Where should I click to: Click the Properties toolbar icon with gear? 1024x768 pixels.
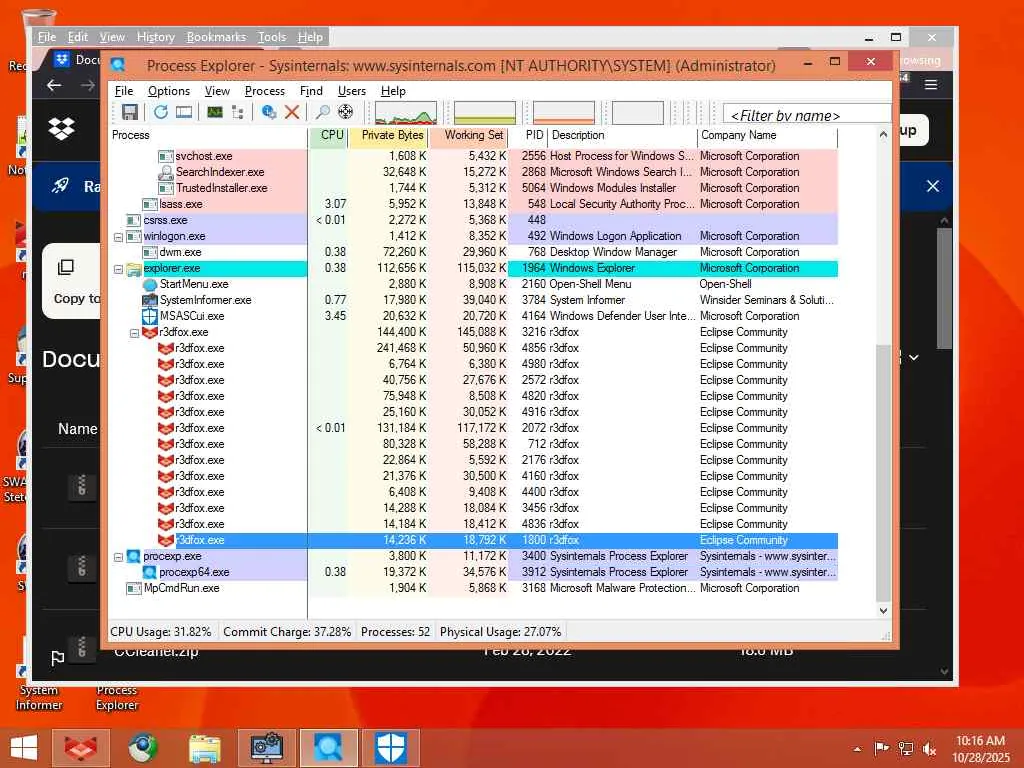point(268,112)
